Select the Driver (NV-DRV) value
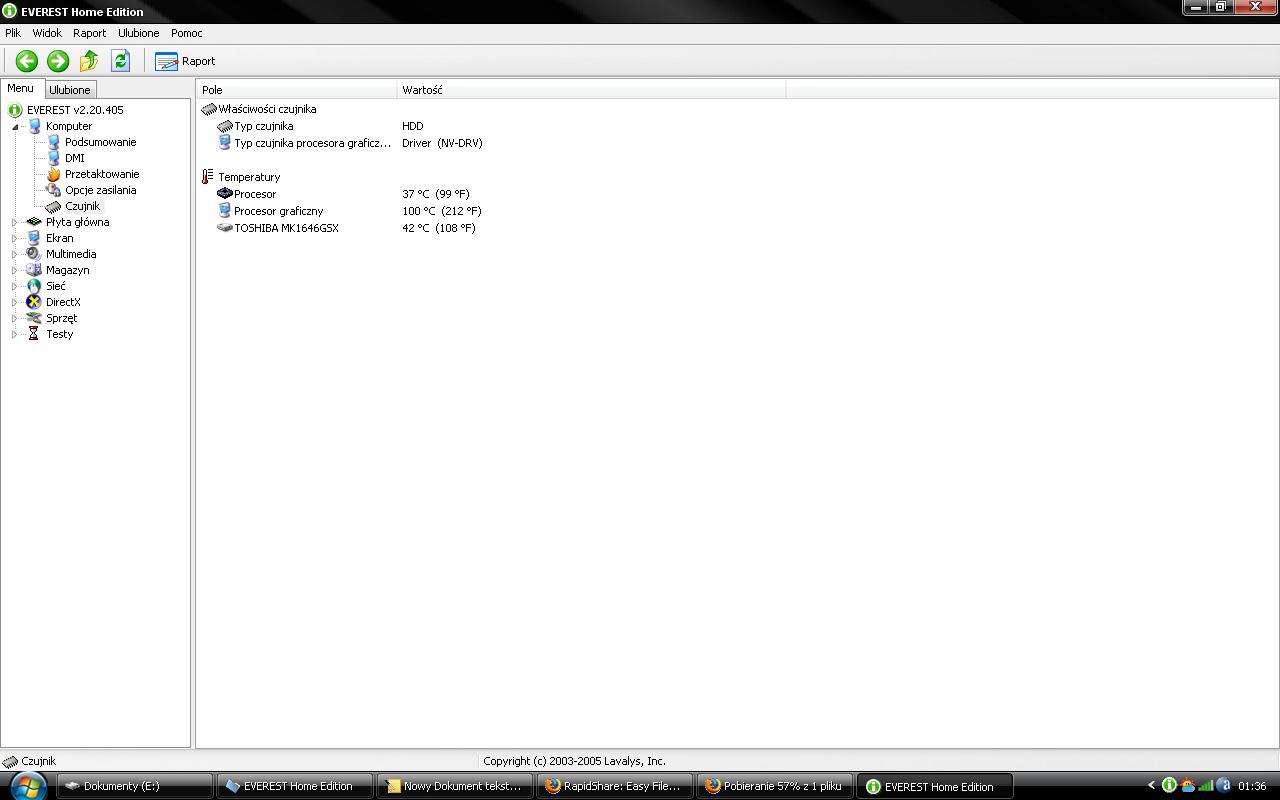Screen dimensions: 1280x800 coord(442,143)
